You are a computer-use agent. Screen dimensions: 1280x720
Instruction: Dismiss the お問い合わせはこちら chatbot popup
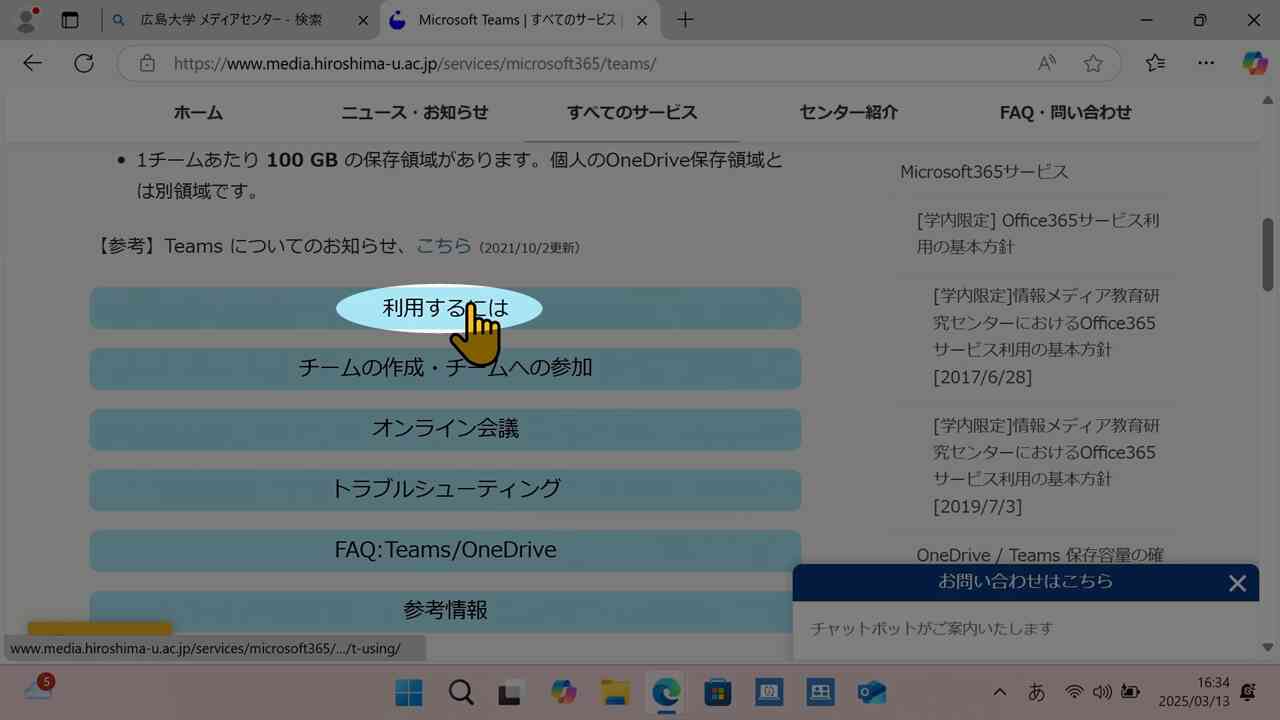pyautogui.click(x=1237, y=583)
